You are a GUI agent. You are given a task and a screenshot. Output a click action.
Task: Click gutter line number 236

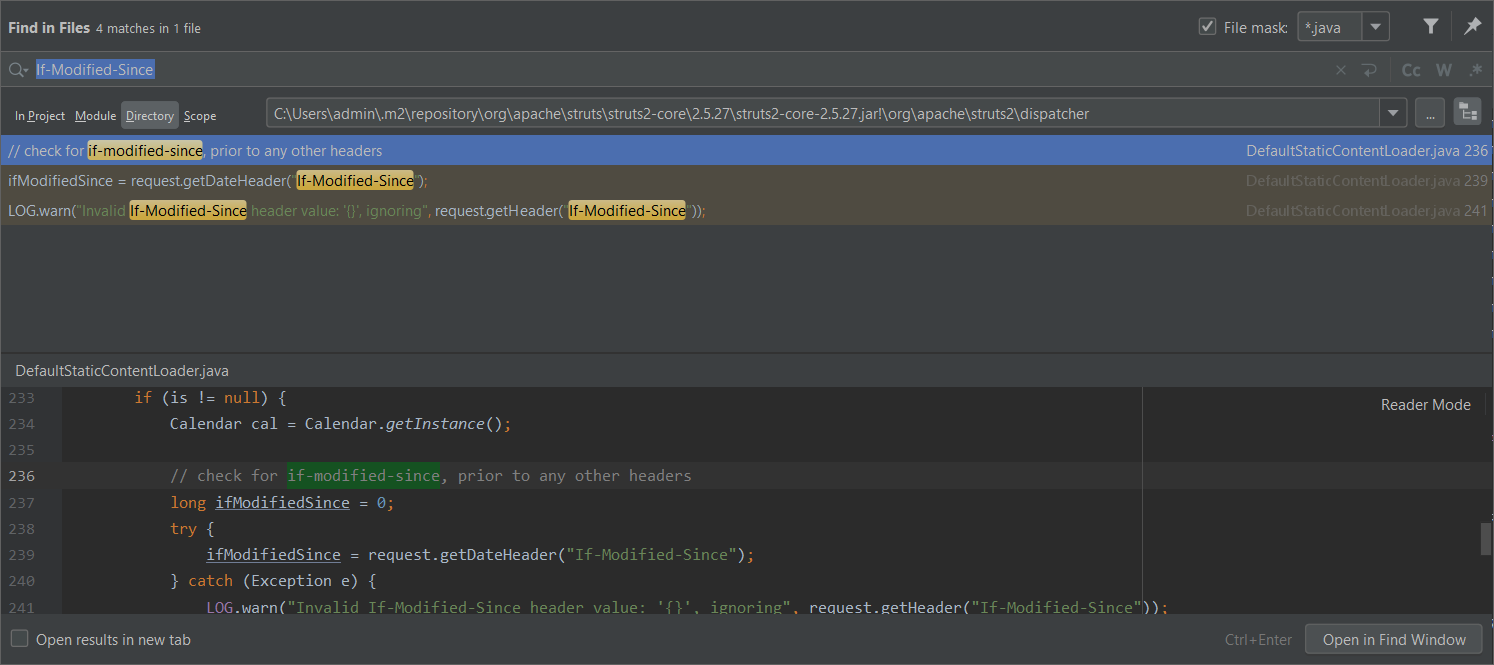pos(21,476)
